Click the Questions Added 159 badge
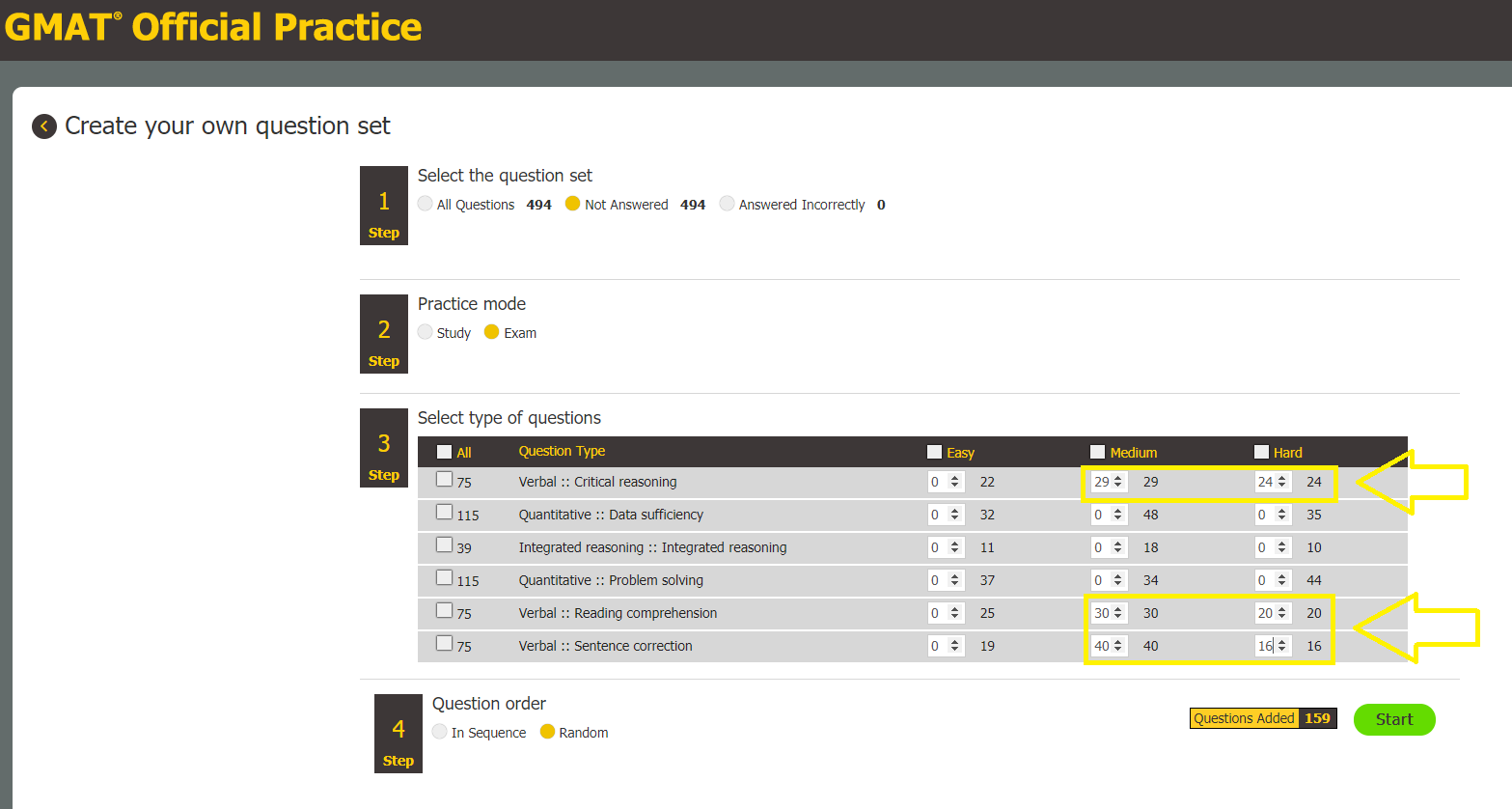Viewport: 1512px width, 809px height. (1261, 718)
